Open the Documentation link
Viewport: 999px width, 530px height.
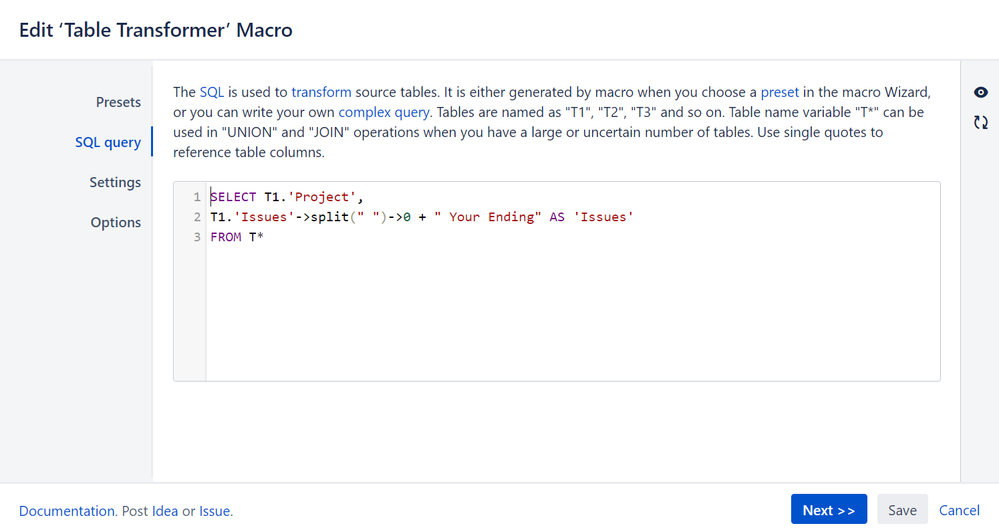click(x=66, y=511)
